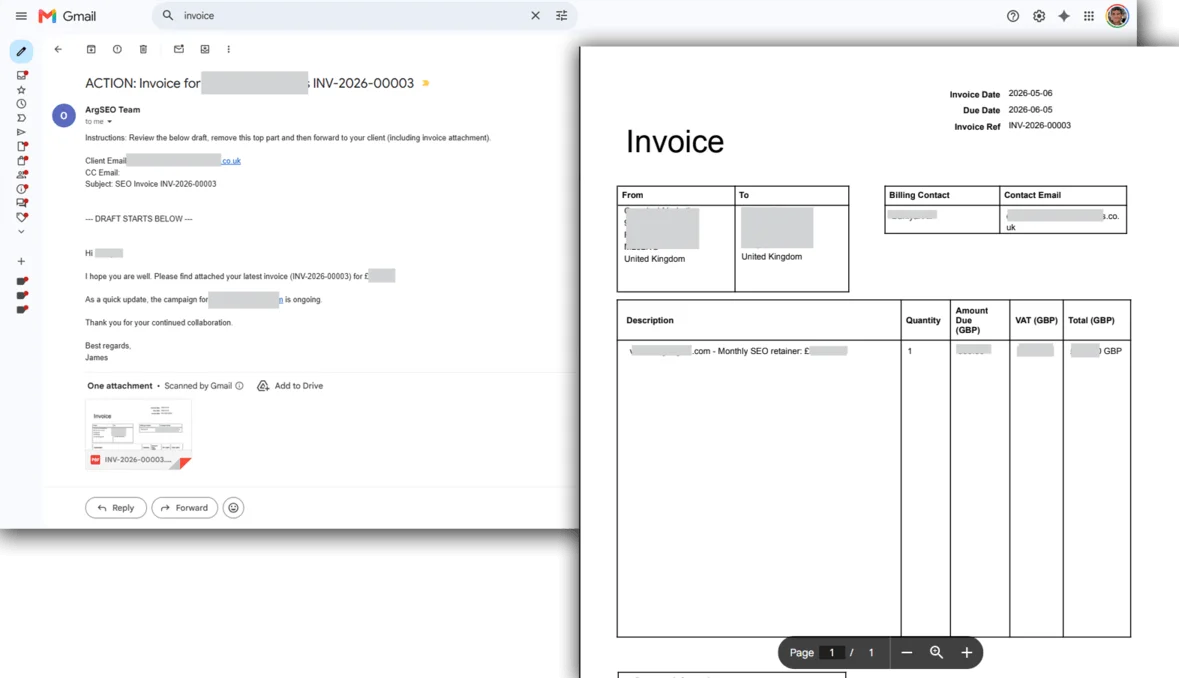
Task: Click the ArgSEO Team sender avatar
Action: [64, 115]
